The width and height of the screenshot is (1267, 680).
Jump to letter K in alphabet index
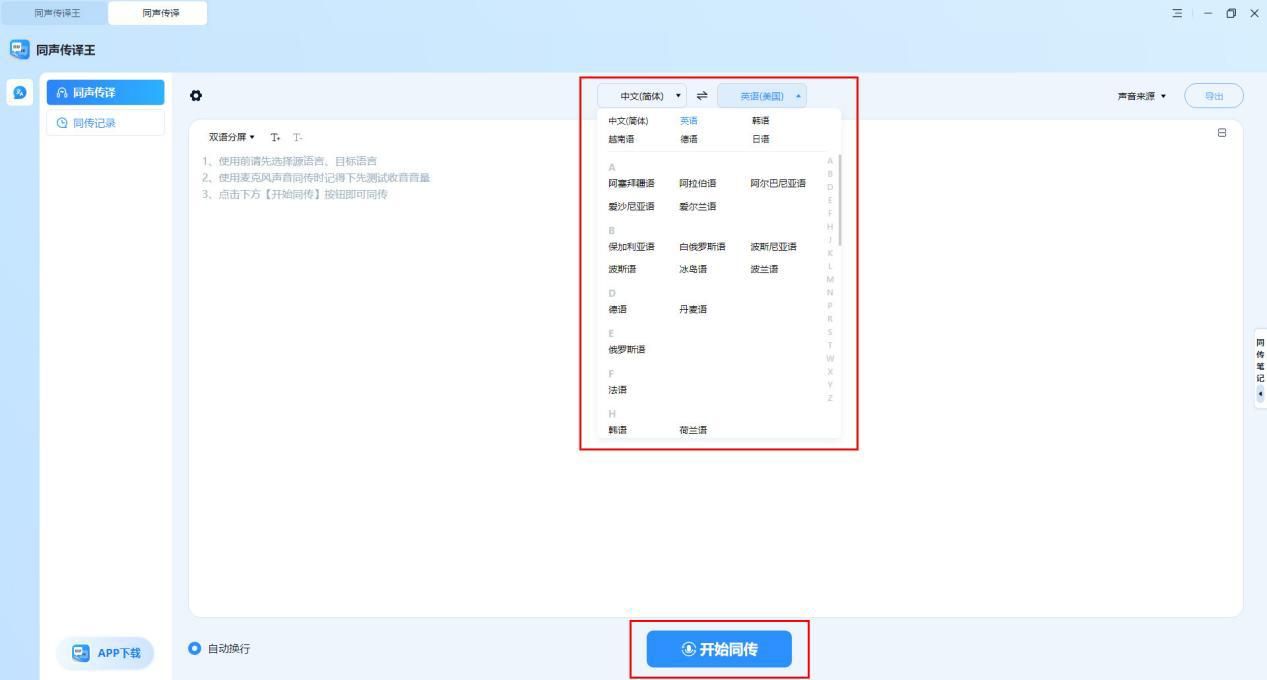(x=830, y=253)
